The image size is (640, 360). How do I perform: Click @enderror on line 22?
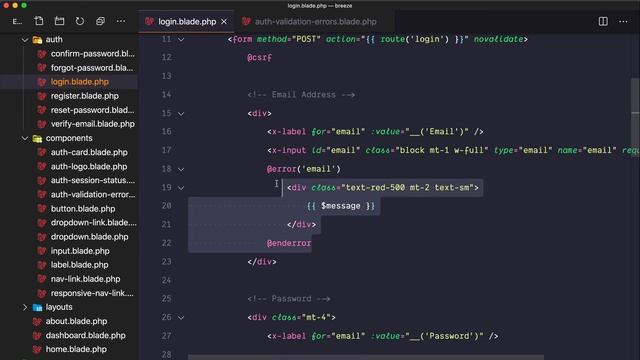(x=289, y=243)
